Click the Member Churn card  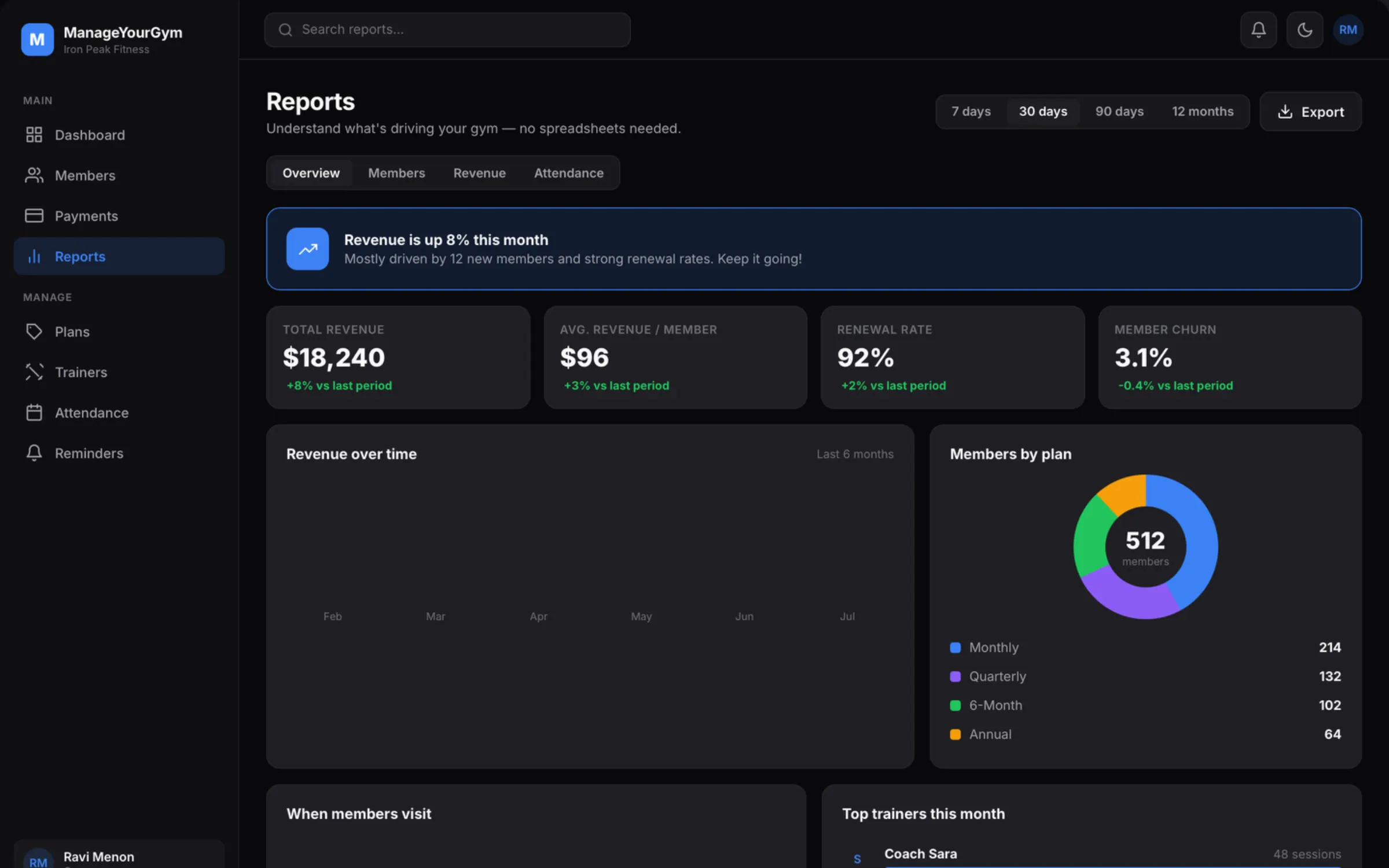pyautogui.click(x=1230, y=357)
